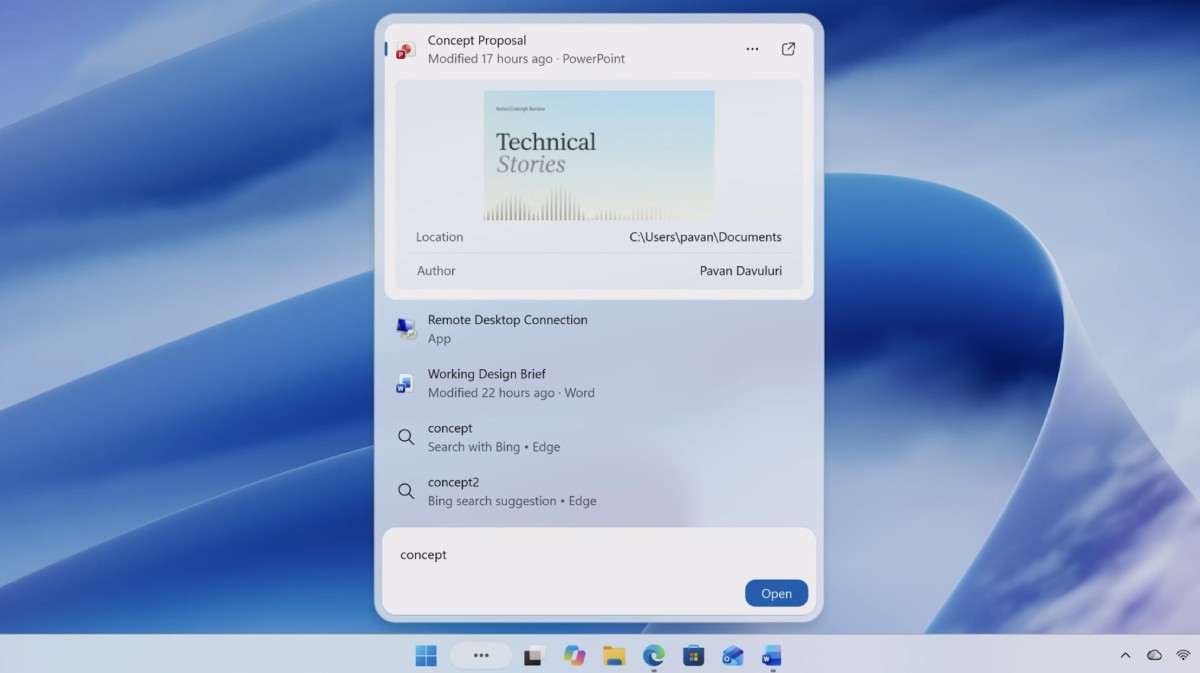The height and width of the screenshot is (673, 1200).
Task: Open File Explorer from the taskbar
Action: pyautogui.click(x=614, y=656)
